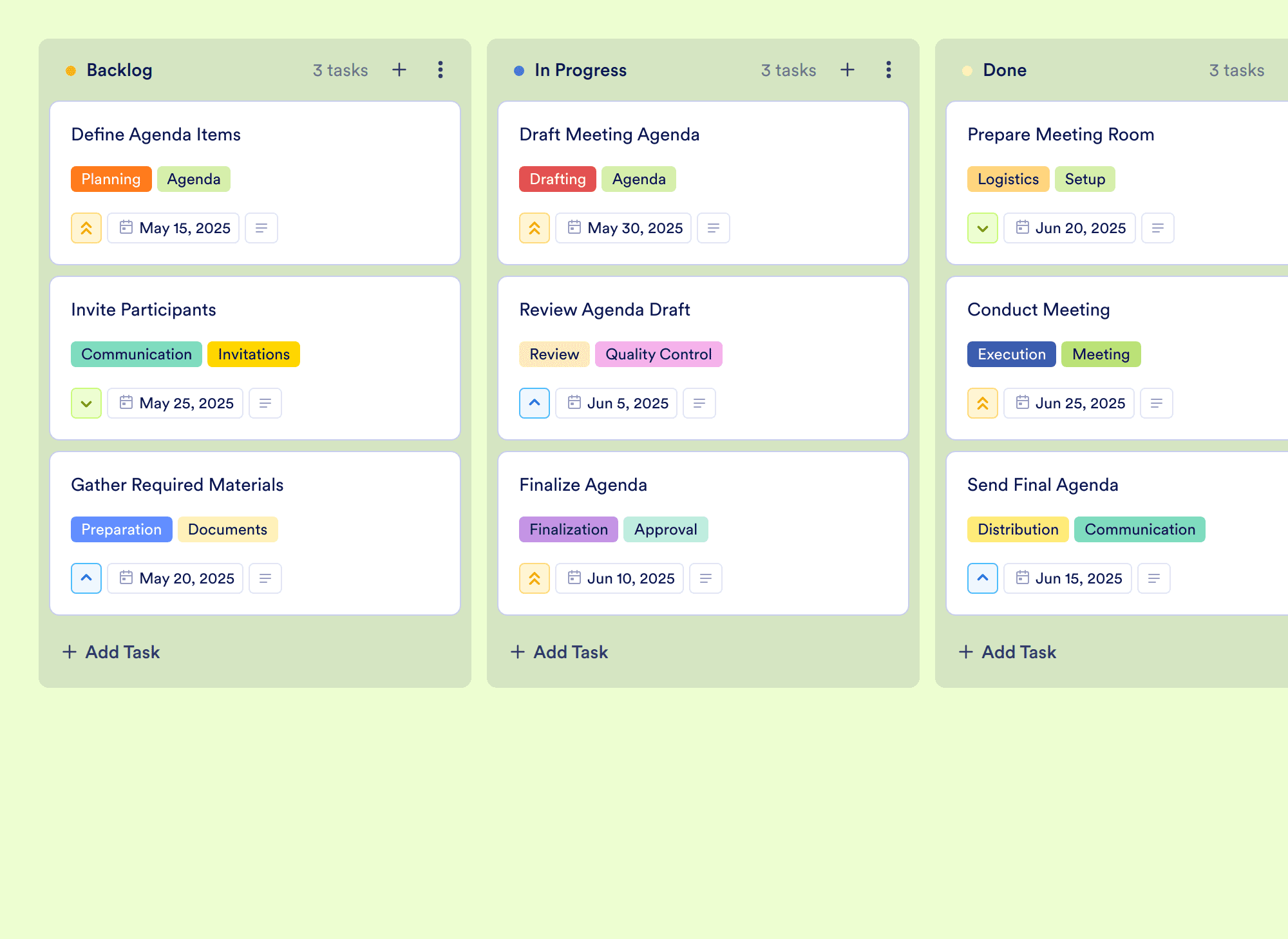Open the May 15, 2025 due date picker
Screen dimensions: 1288x939
tap(174, 228)
